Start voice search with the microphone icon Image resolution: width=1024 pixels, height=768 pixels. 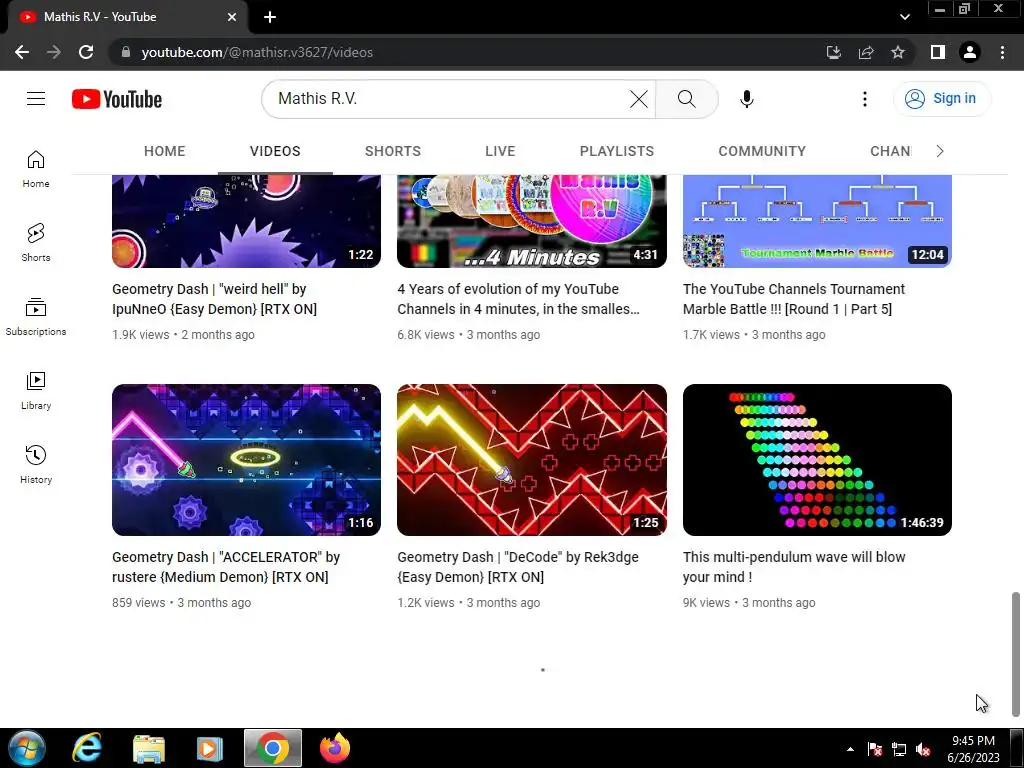(x=746, y=99)
